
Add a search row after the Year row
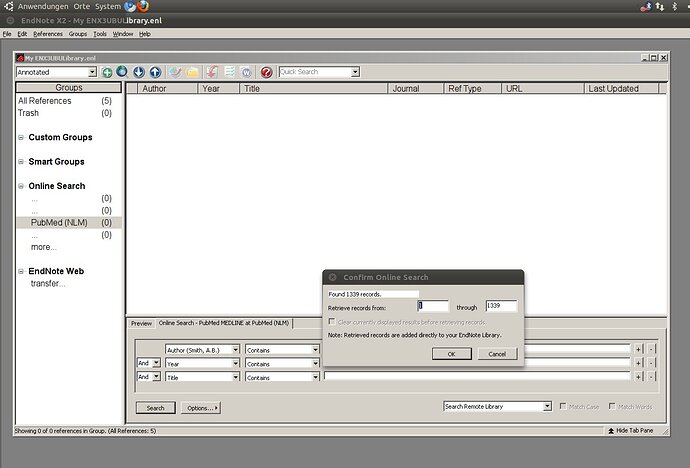pos(639,363)
